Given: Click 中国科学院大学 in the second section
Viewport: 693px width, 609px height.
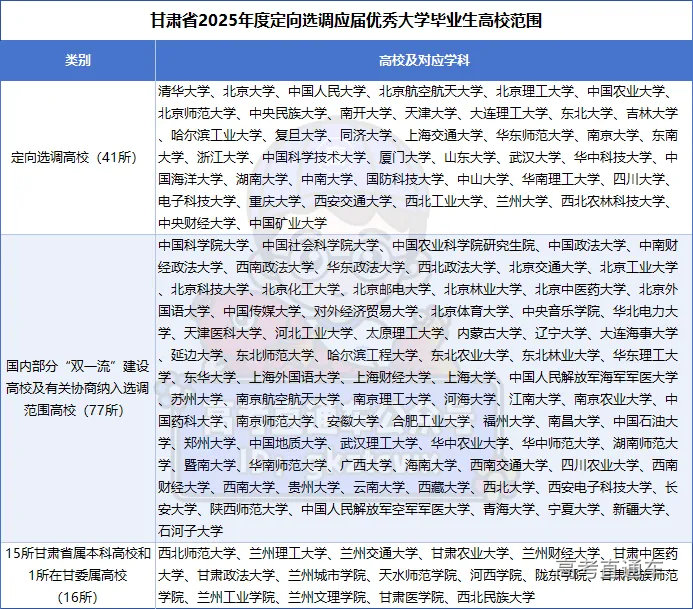Looking at the screenshot, I should tap(204, 245).
